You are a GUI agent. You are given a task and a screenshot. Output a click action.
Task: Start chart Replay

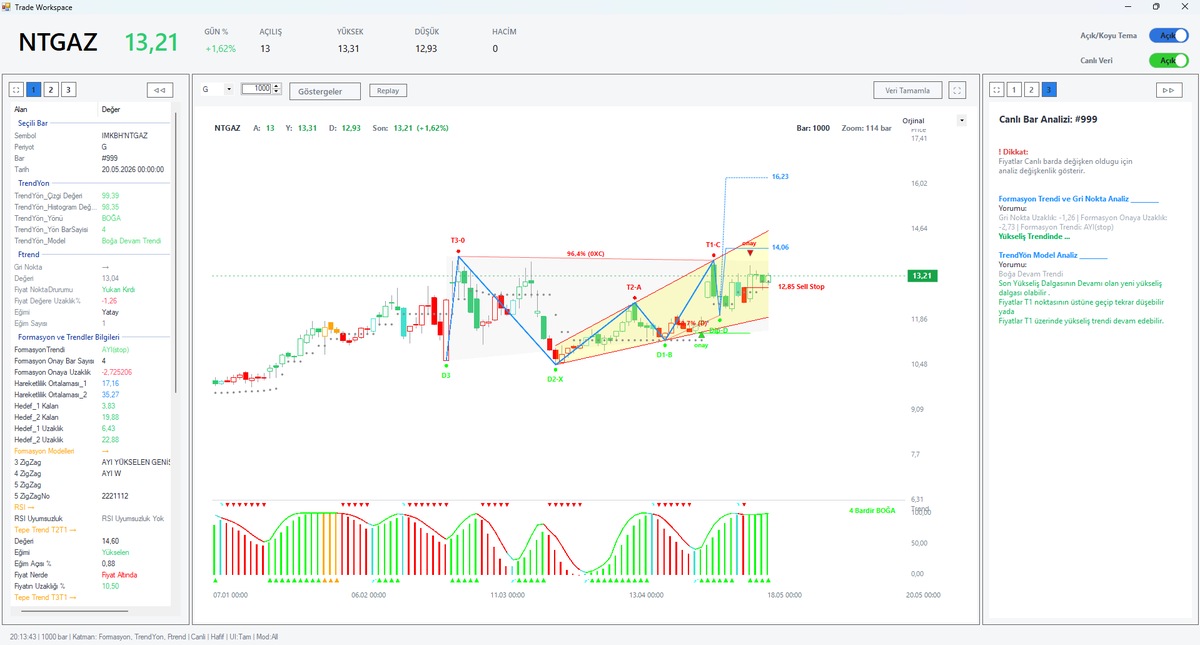[x=388, y=90]
